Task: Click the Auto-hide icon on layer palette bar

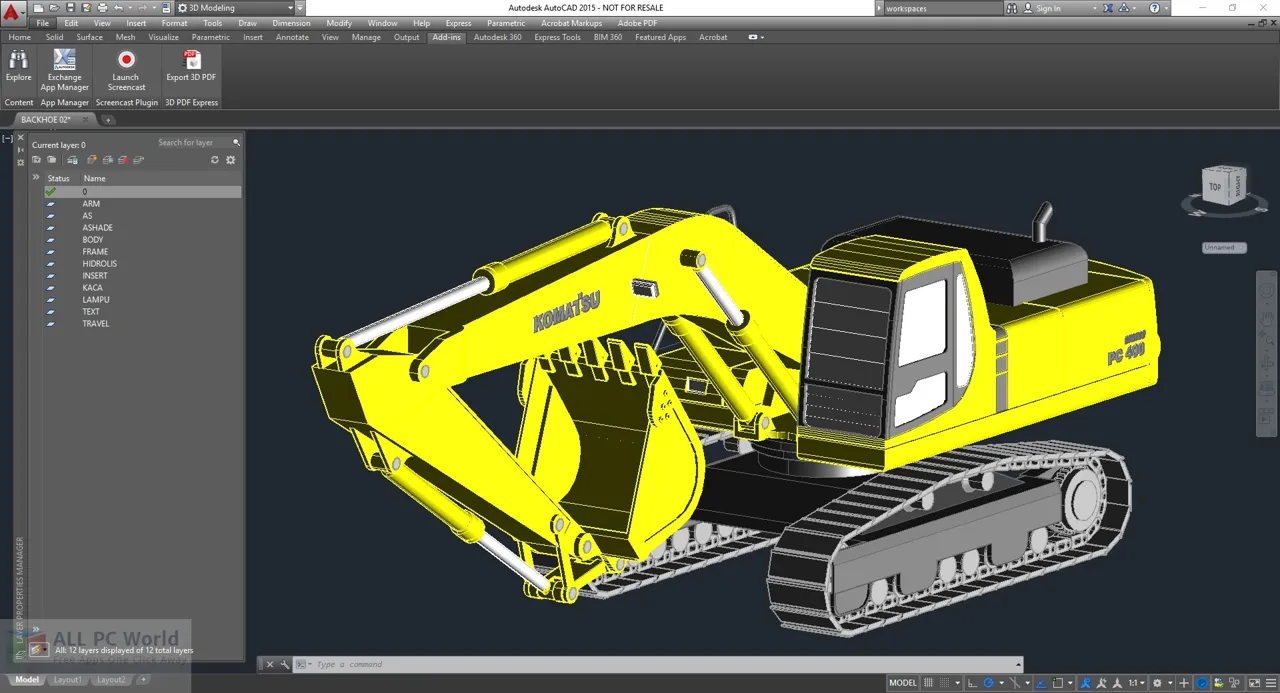Action: click(20, 150)
